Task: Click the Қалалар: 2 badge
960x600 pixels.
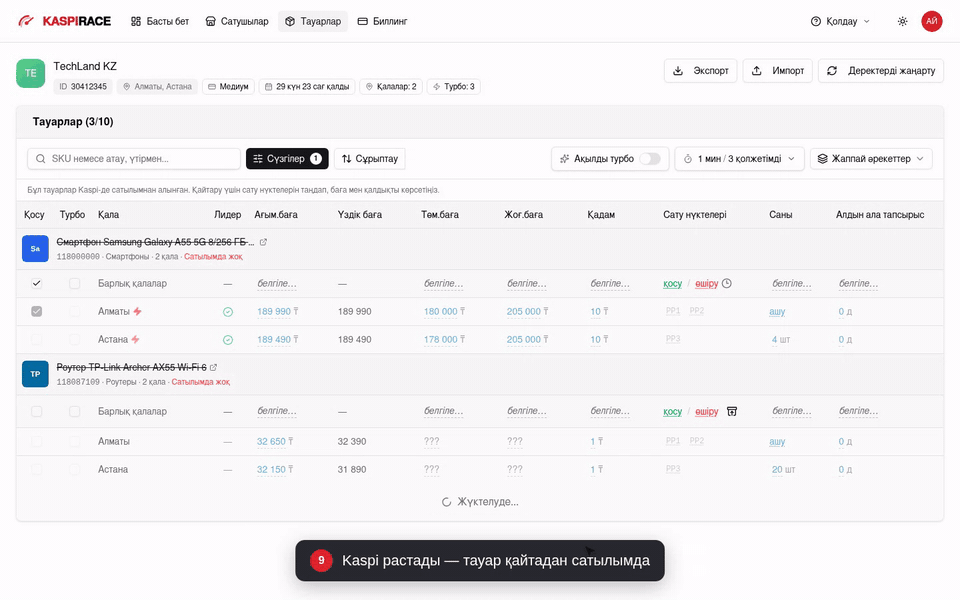Action: click(391, 86)
